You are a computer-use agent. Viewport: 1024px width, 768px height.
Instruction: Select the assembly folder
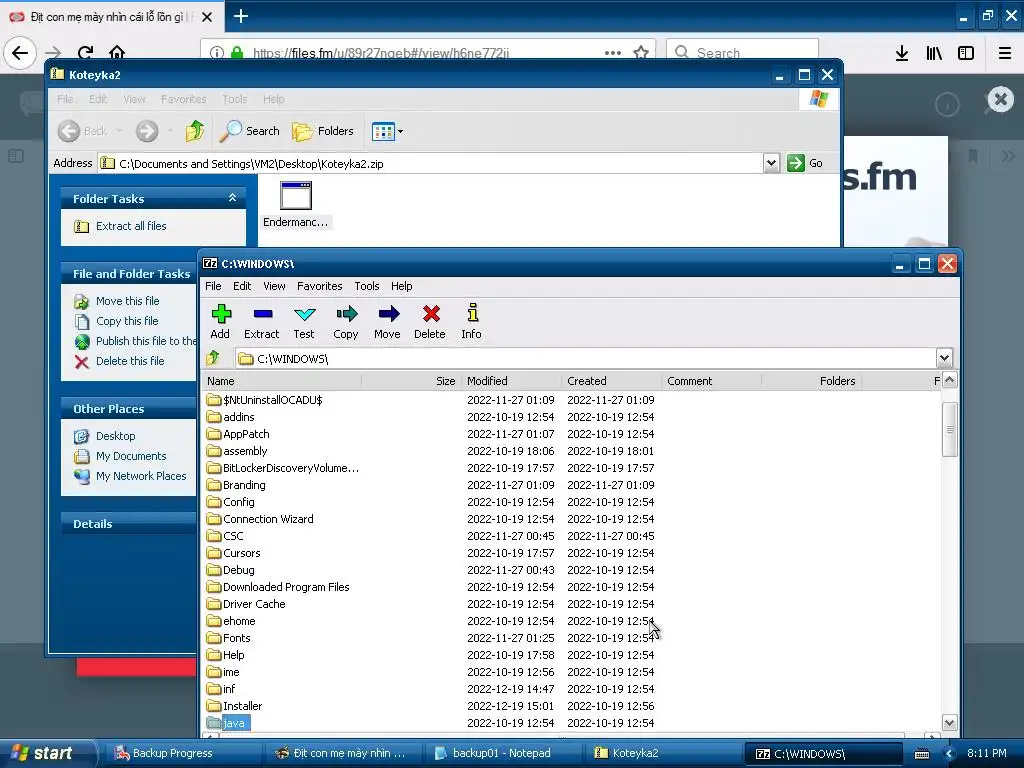coord(237,451)
